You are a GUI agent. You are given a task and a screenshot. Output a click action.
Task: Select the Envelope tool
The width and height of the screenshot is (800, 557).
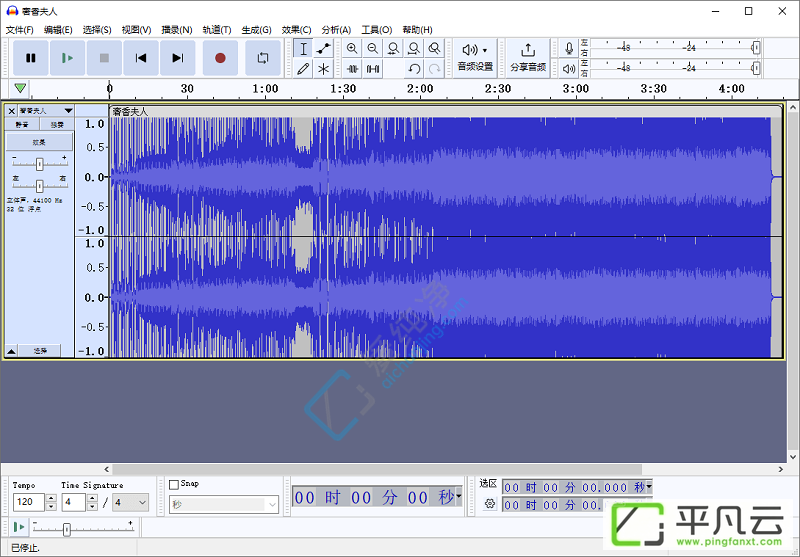[x=323, y=49]
